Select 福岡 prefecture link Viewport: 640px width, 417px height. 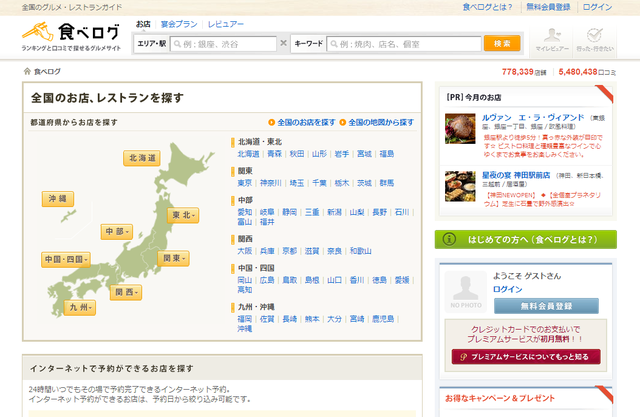click(x=245, y=319)
